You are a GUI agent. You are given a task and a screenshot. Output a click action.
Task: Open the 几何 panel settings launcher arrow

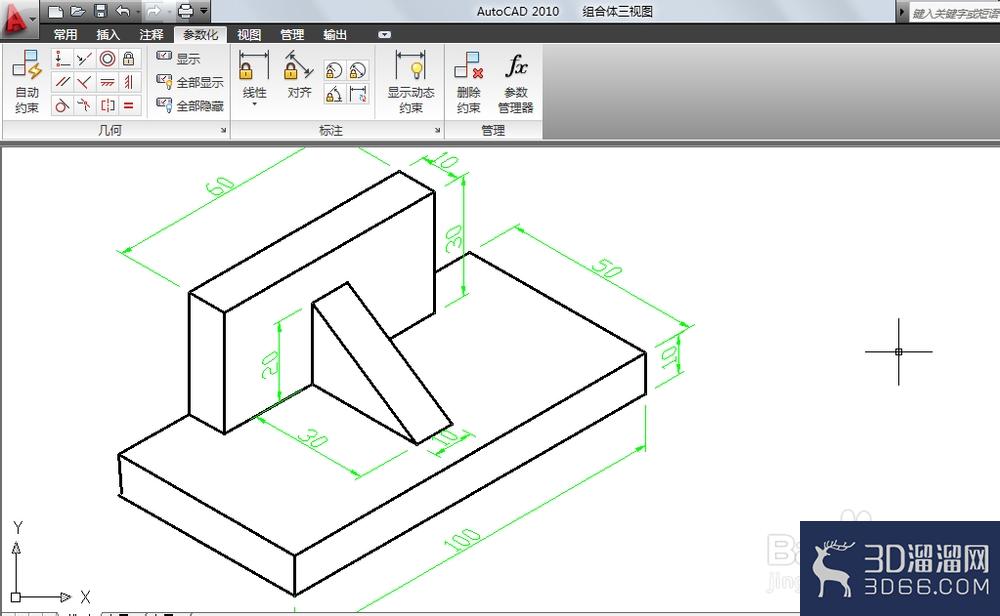223,130
